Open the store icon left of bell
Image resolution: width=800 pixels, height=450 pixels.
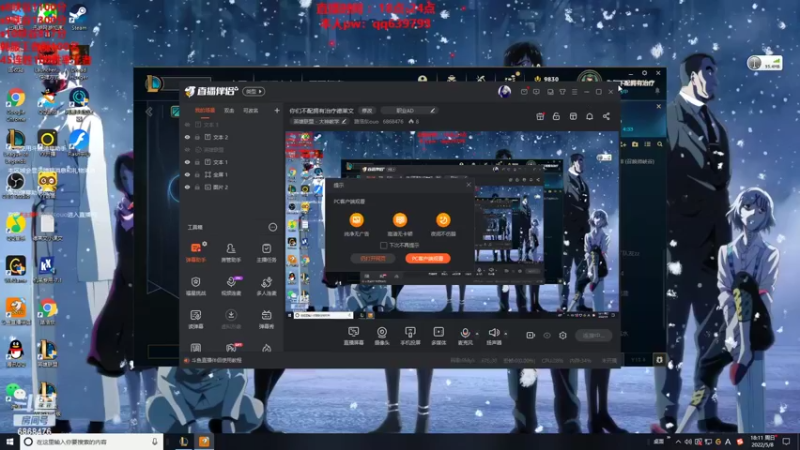[573, 116]
